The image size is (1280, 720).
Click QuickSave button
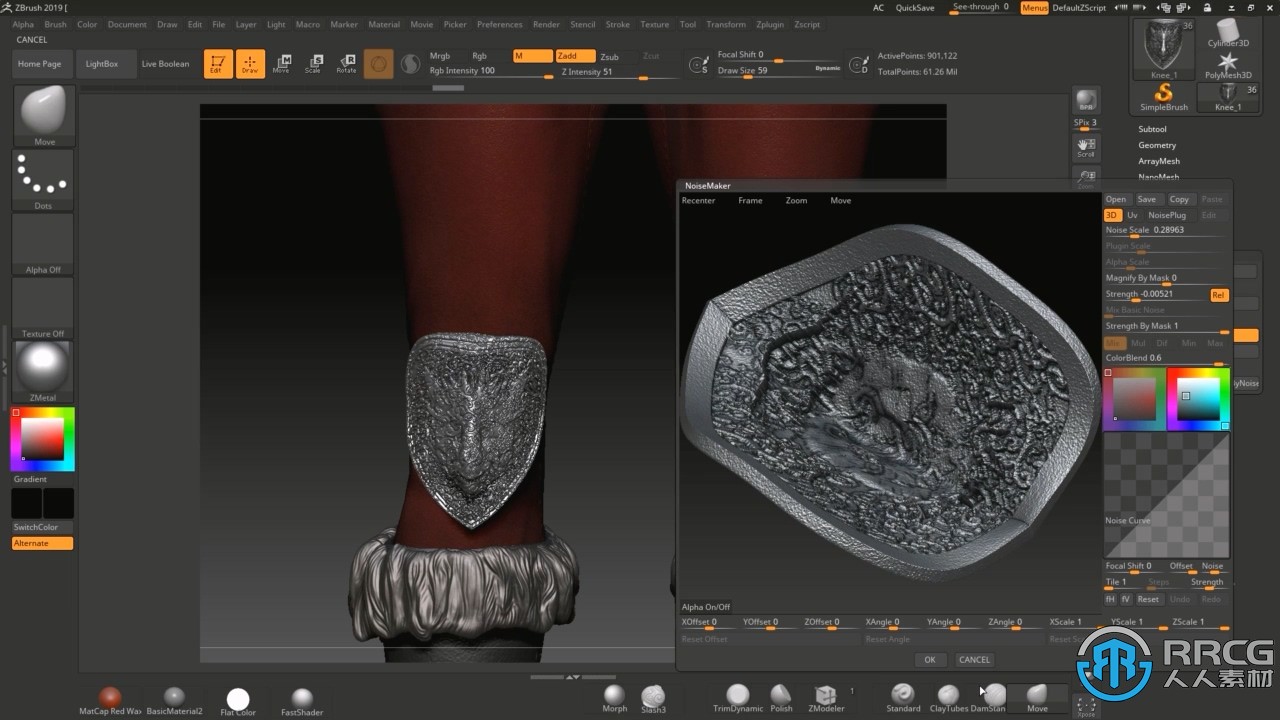(915, 8)
